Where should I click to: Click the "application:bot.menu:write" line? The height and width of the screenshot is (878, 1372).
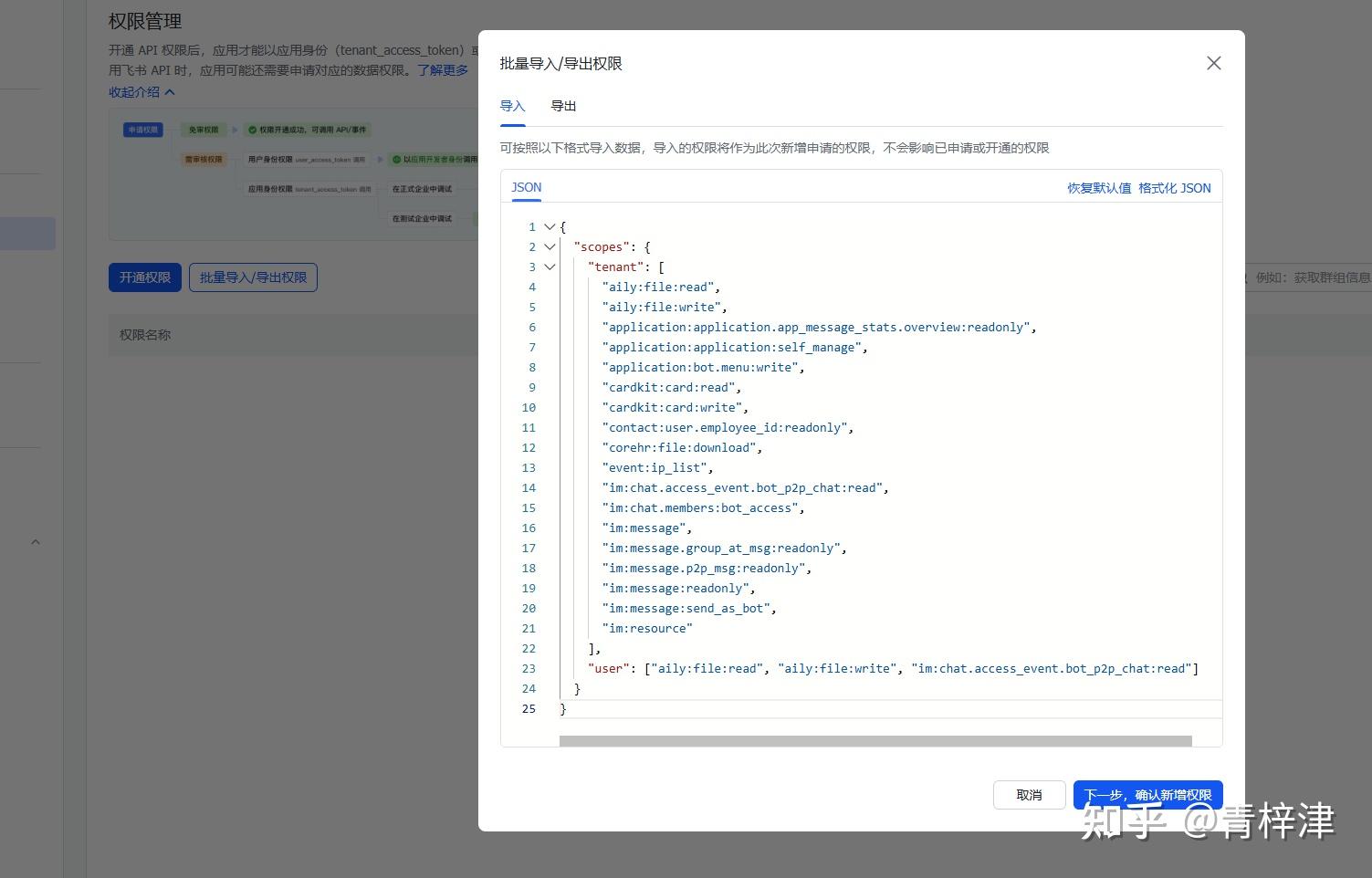tap(703, 367)
